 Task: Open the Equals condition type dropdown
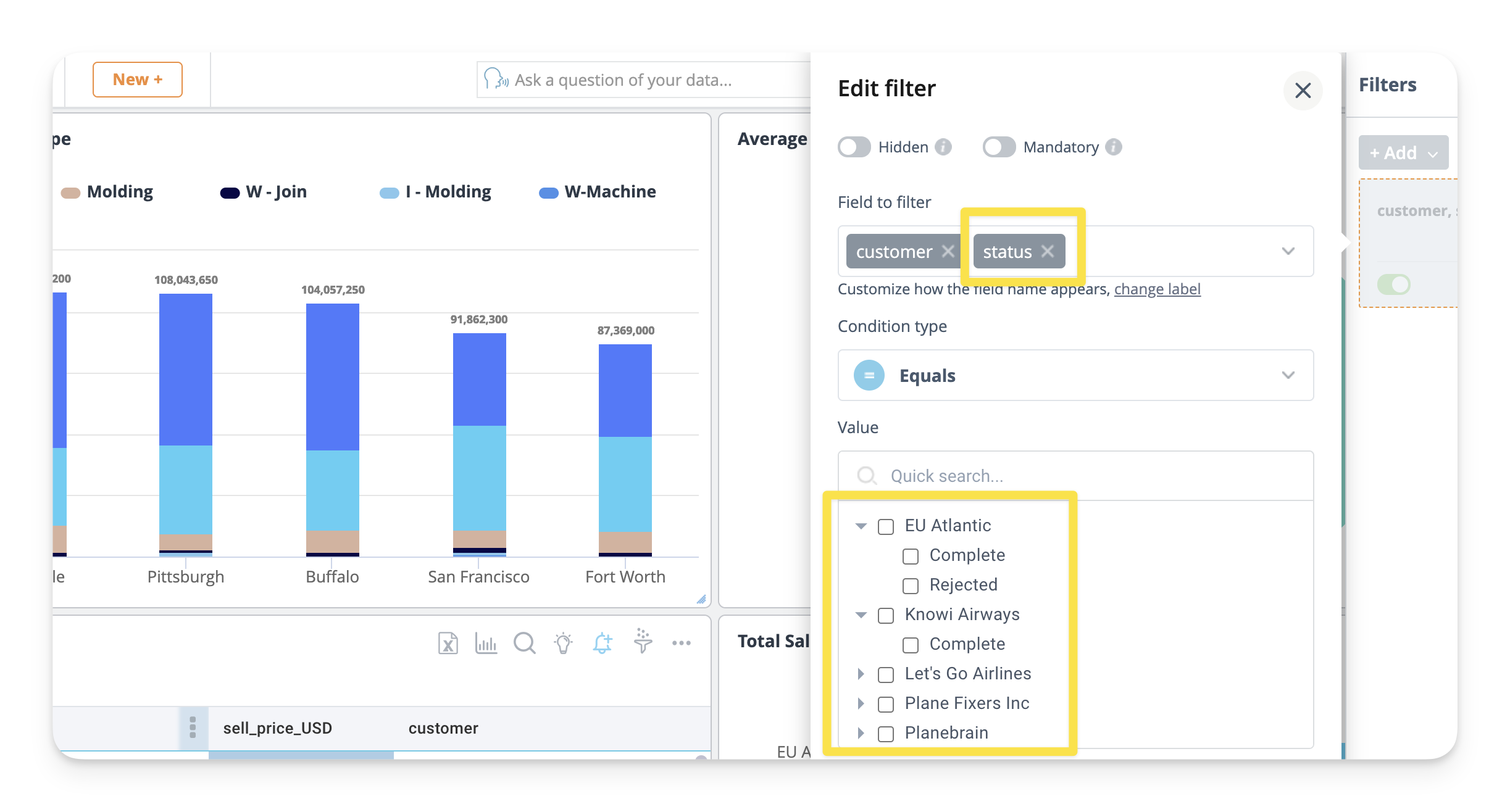1075,375
